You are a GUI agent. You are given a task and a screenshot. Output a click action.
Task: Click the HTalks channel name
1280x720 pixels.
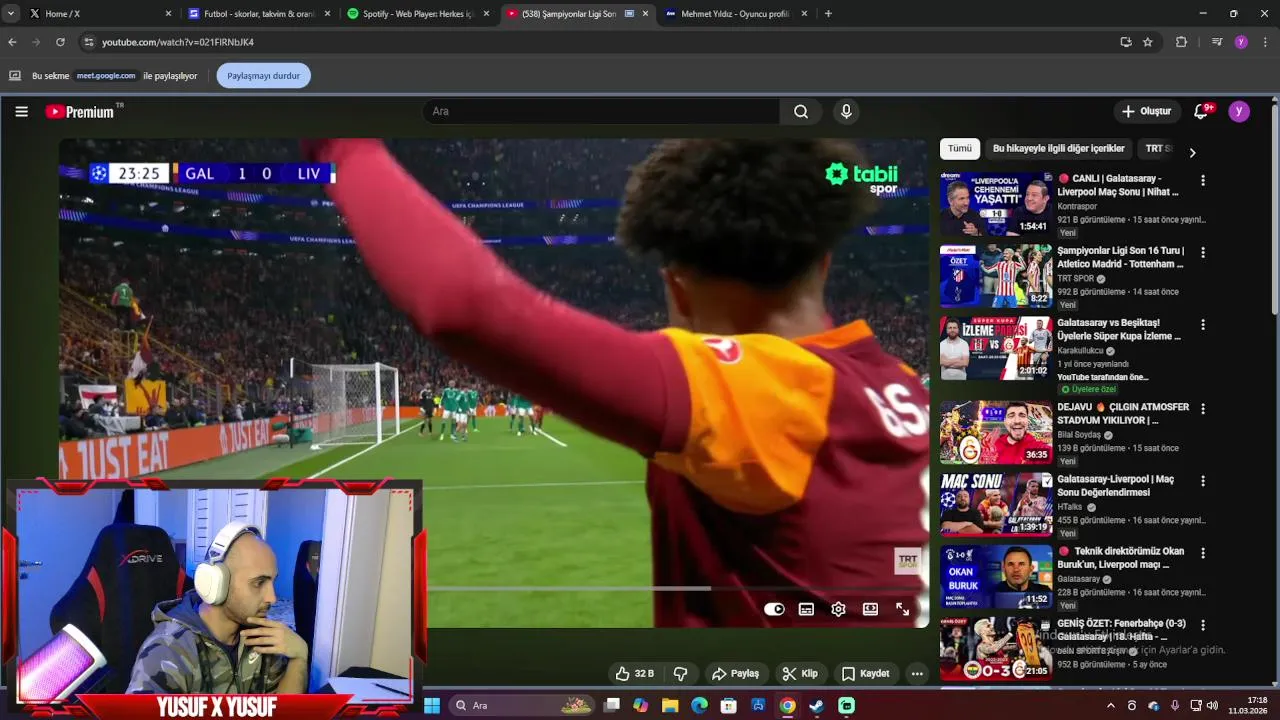click(1070, 507)
